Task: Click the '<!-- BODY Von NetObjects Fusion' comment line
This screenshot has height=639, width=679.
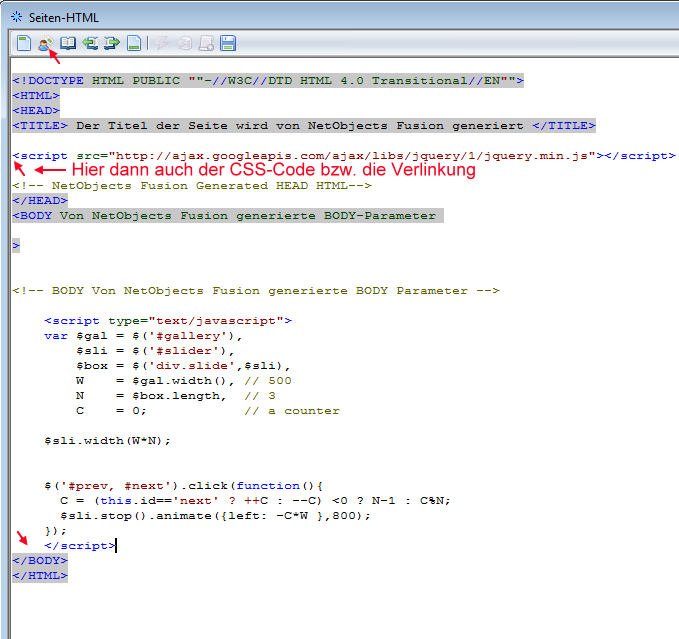Action: [256, 291]
